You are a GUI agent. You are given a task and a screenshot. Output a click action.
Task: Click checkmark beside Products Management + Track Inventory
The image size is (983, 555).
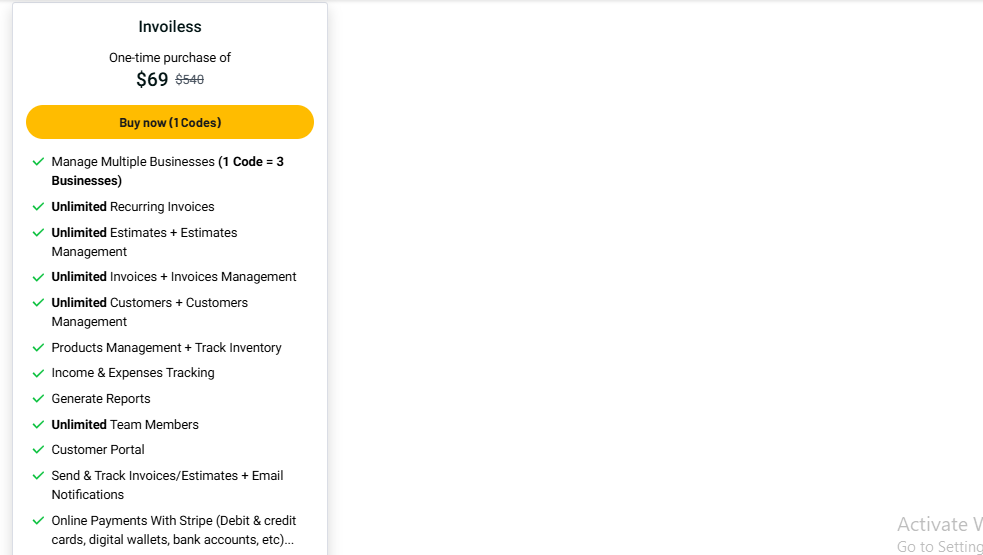pyautogui.click(x=38, y=347)
